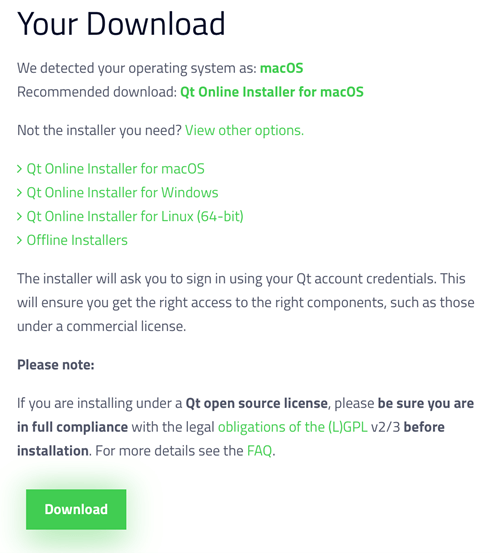Click the chevron beside Offline Installers
The width and height of the screenshot is (498, 553).
coord(19,241)
